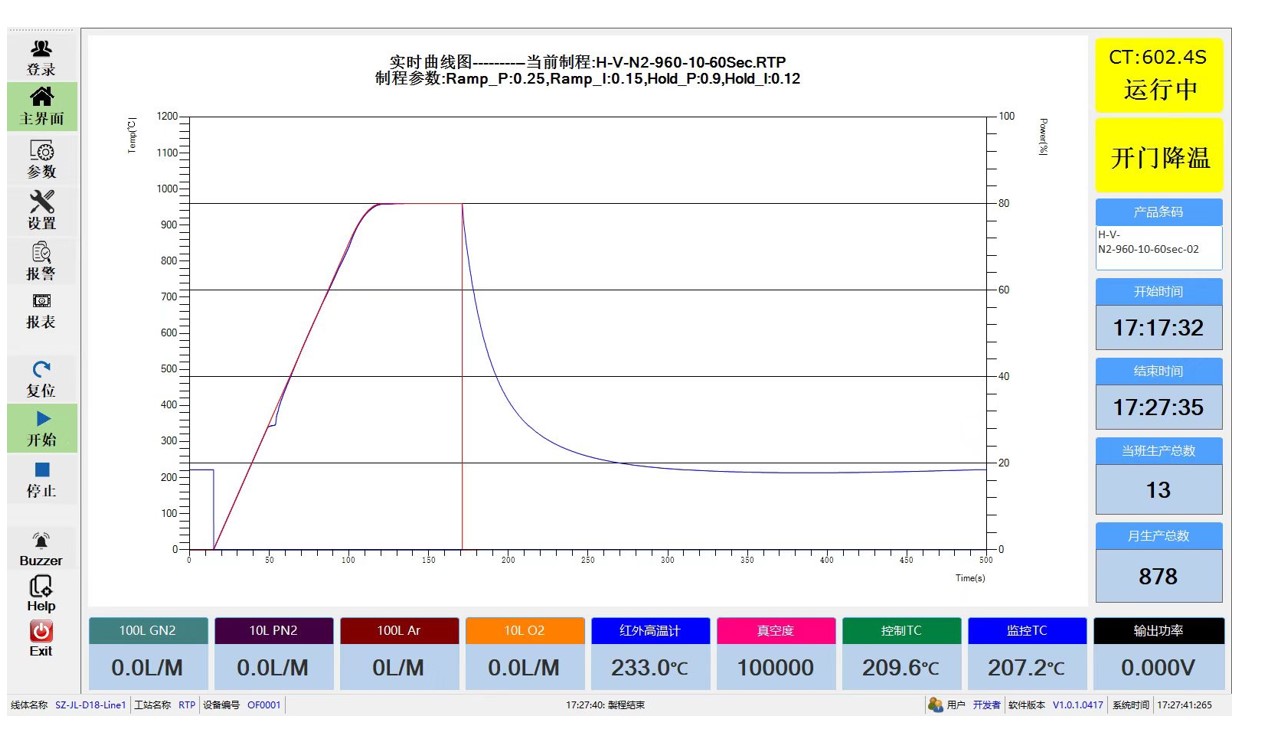
Task: Click the 100L Ar gas flow header
Action: click(x=399, y=631)
